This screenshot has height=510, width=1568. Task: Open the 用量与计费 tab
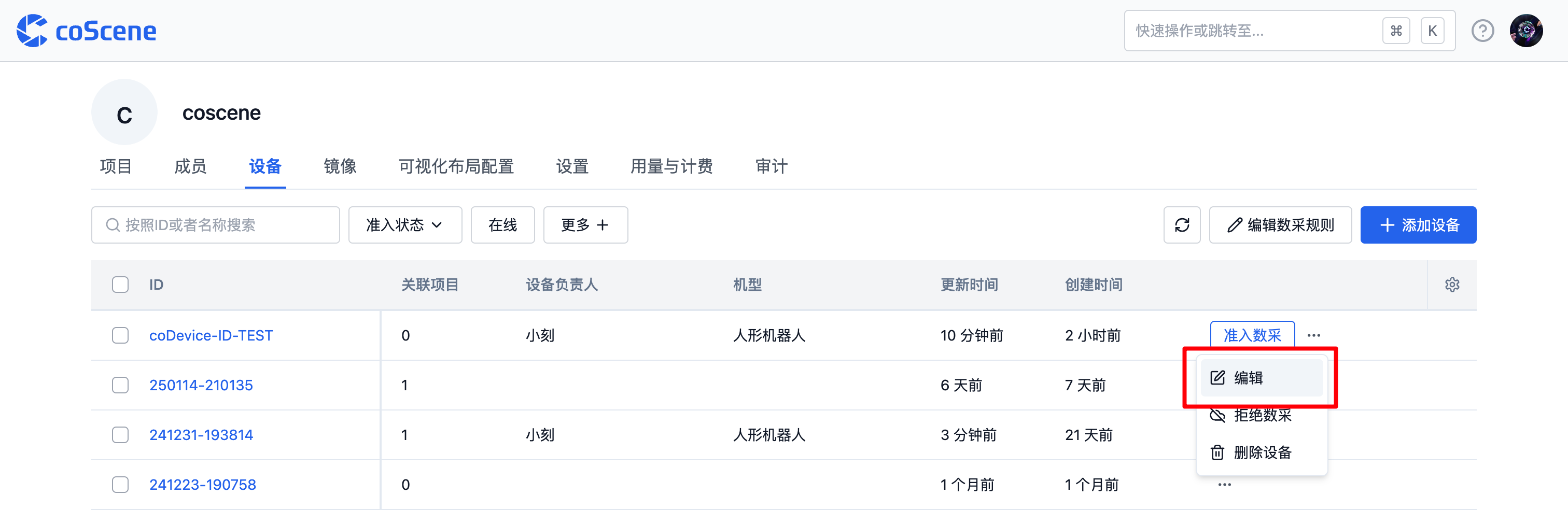pyautogui.click(x=672, y=167)
